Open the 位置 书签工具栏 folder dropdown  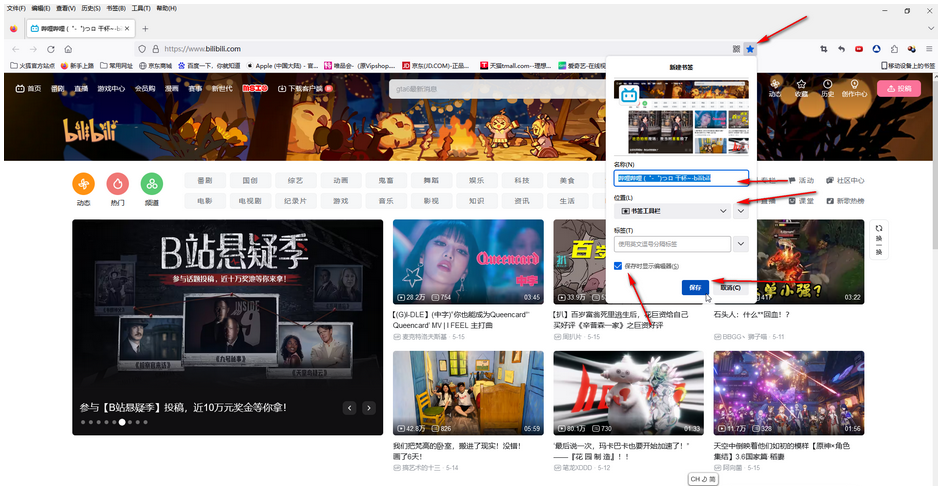pyautogui.click(x=673, y=211)
